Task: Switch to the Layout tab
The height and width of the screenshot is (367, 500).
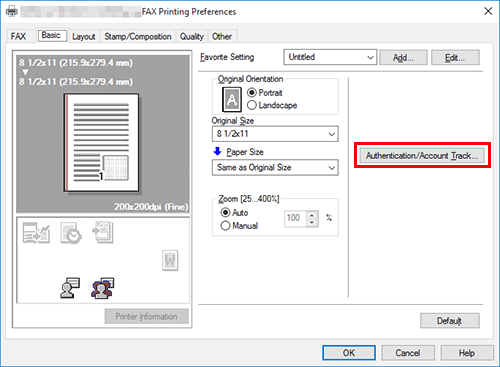Action: [84, 36]
